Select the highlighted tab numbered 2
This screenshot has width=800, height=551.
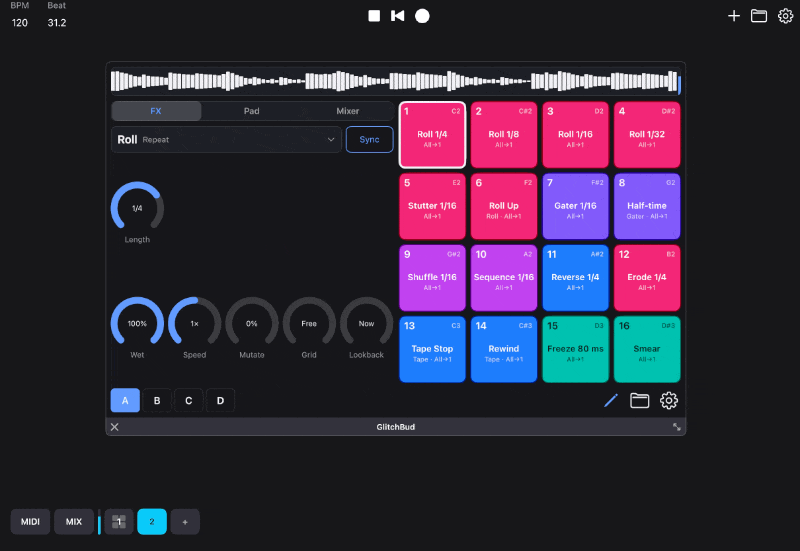pos(152,521)
